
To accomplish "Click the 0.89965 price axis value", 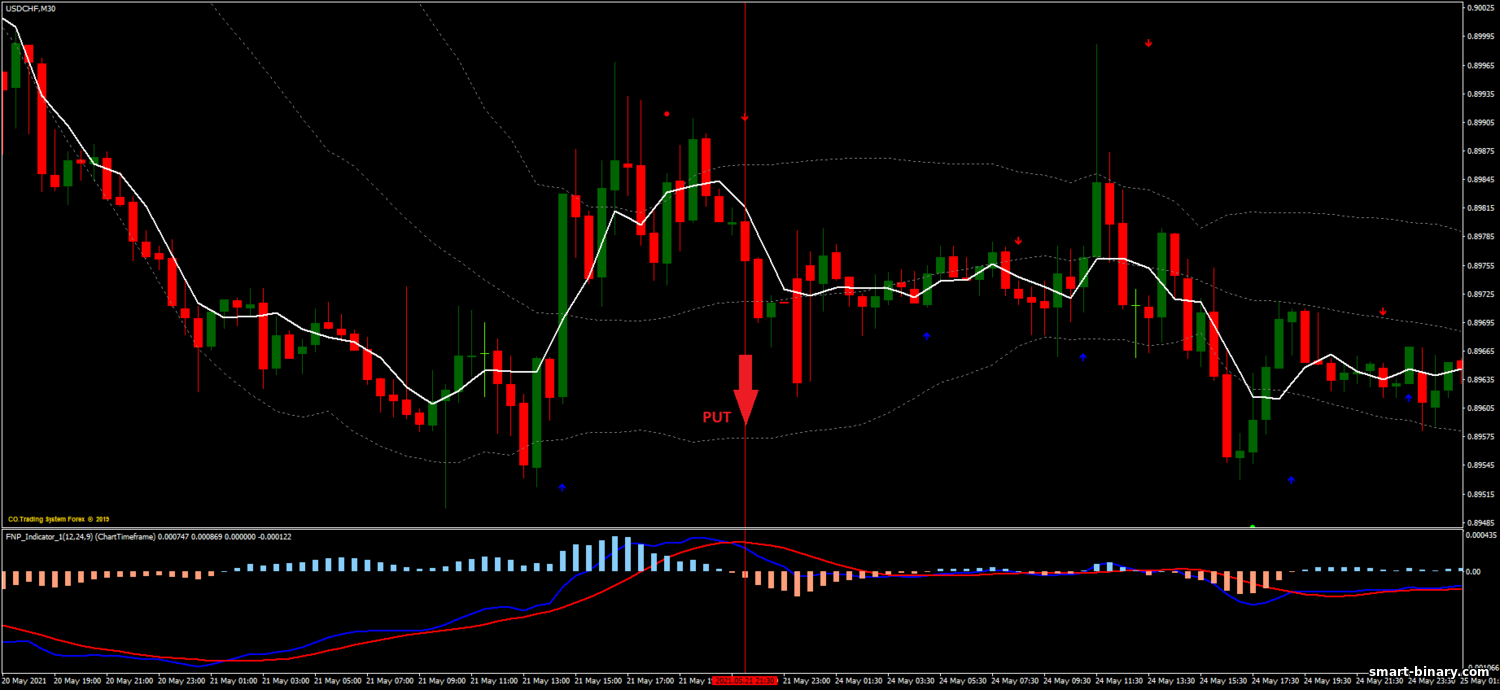I will point(1480,65).
